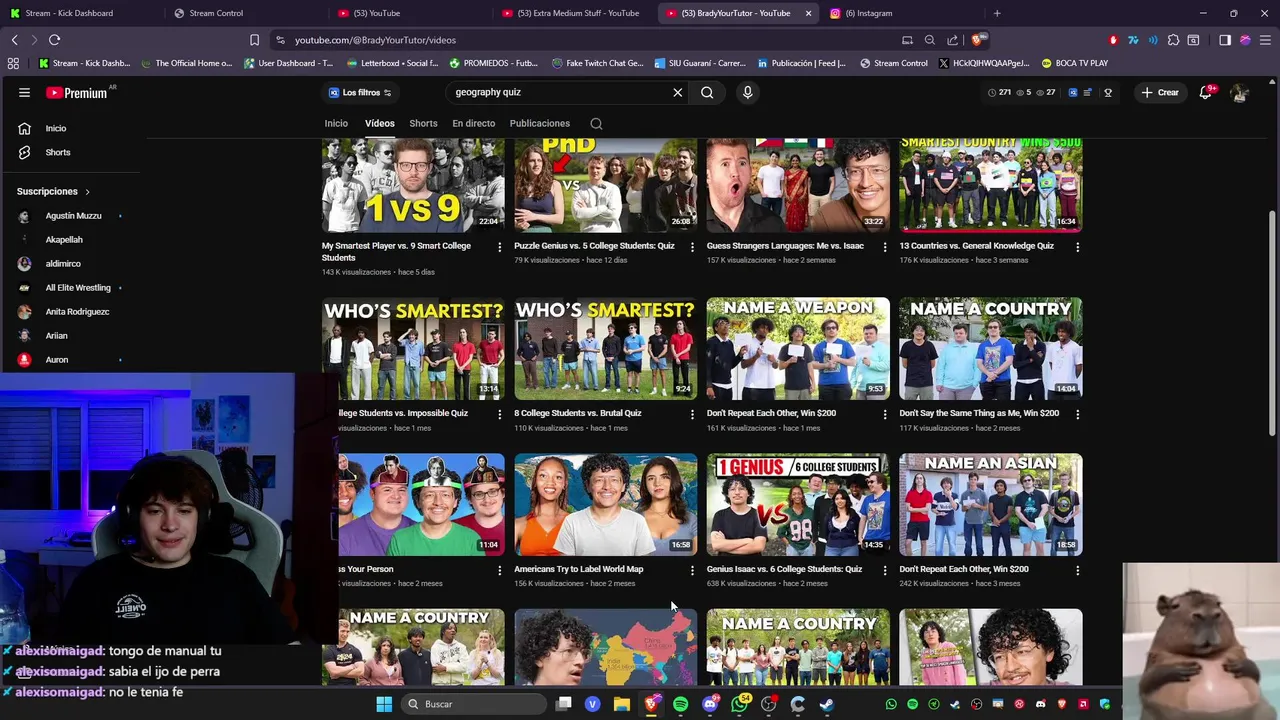Expand the Suscripciones section
1280x720 pixels.
(53, 191)
